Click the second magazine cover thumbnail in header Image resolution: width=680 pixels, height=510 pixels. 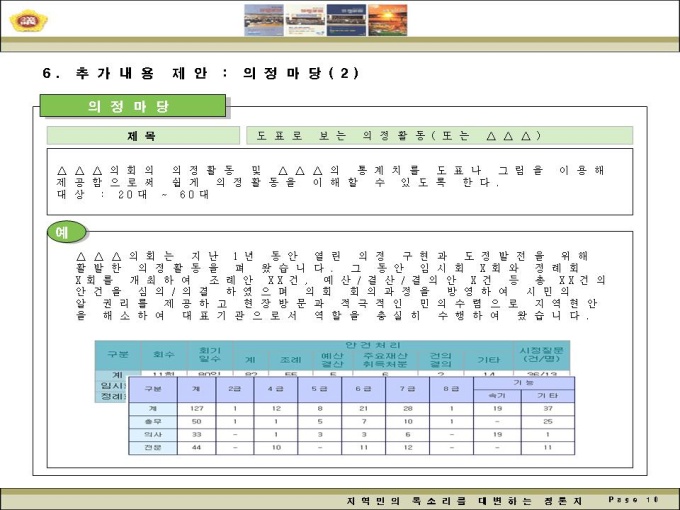[x=307, y=19]
